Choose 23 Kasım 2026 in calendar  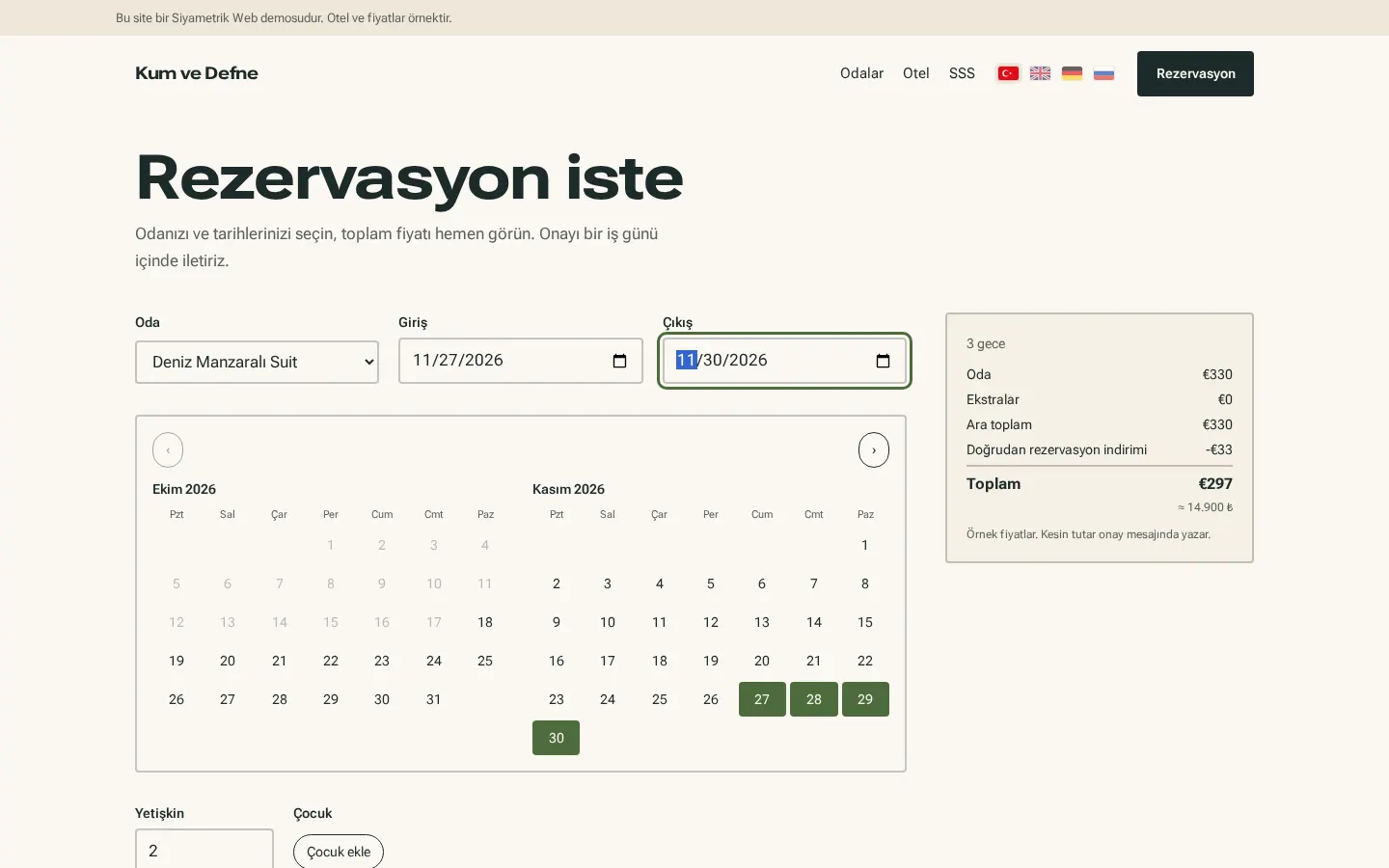tap(557, 699)
